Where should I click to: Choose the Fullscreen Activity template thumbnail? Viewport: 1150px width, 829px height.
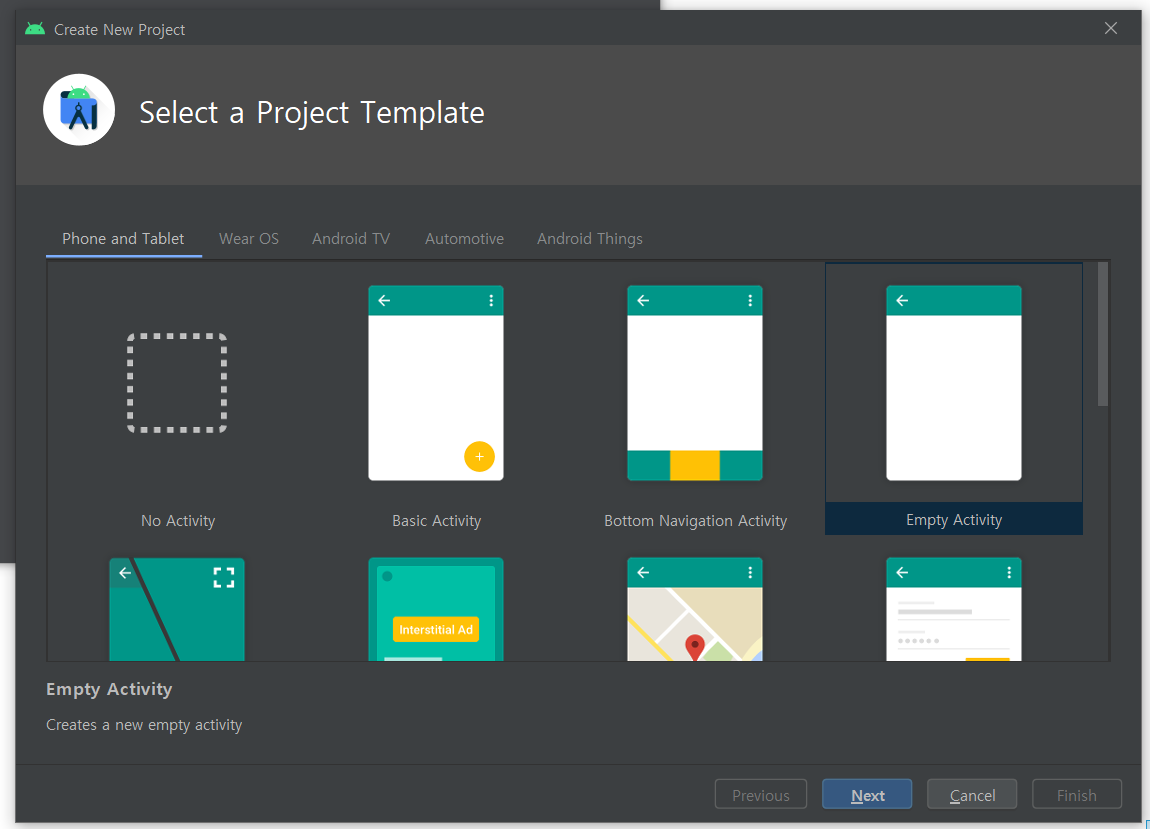coord(177,609)
